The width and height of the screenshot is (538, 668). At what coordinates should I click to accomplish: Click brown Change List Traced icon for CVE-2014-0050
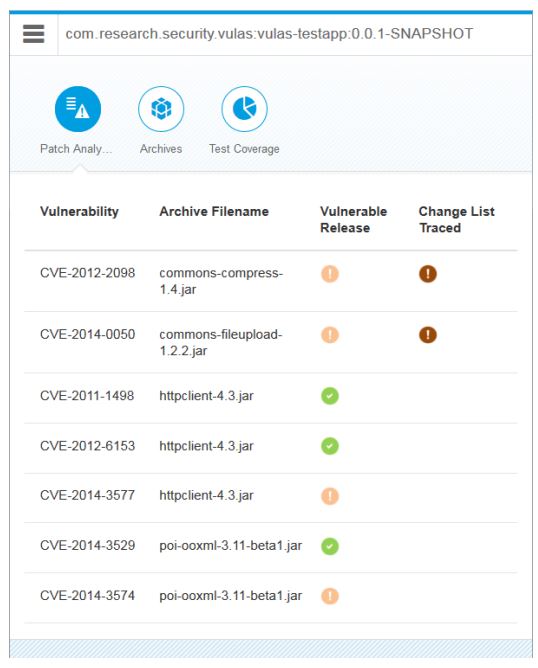[428, 335]
